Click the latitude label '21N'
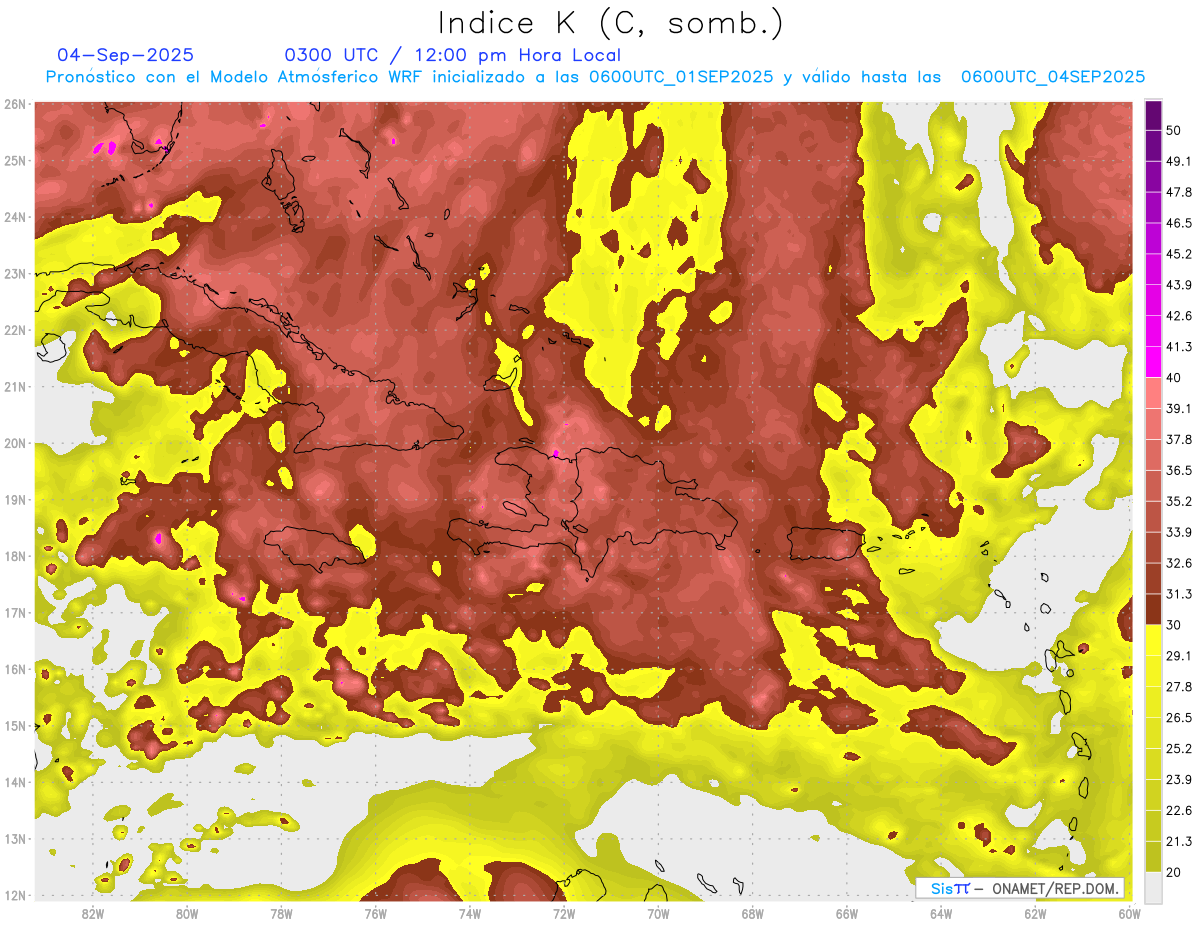Screen dimensions: 1200x927 15,386
